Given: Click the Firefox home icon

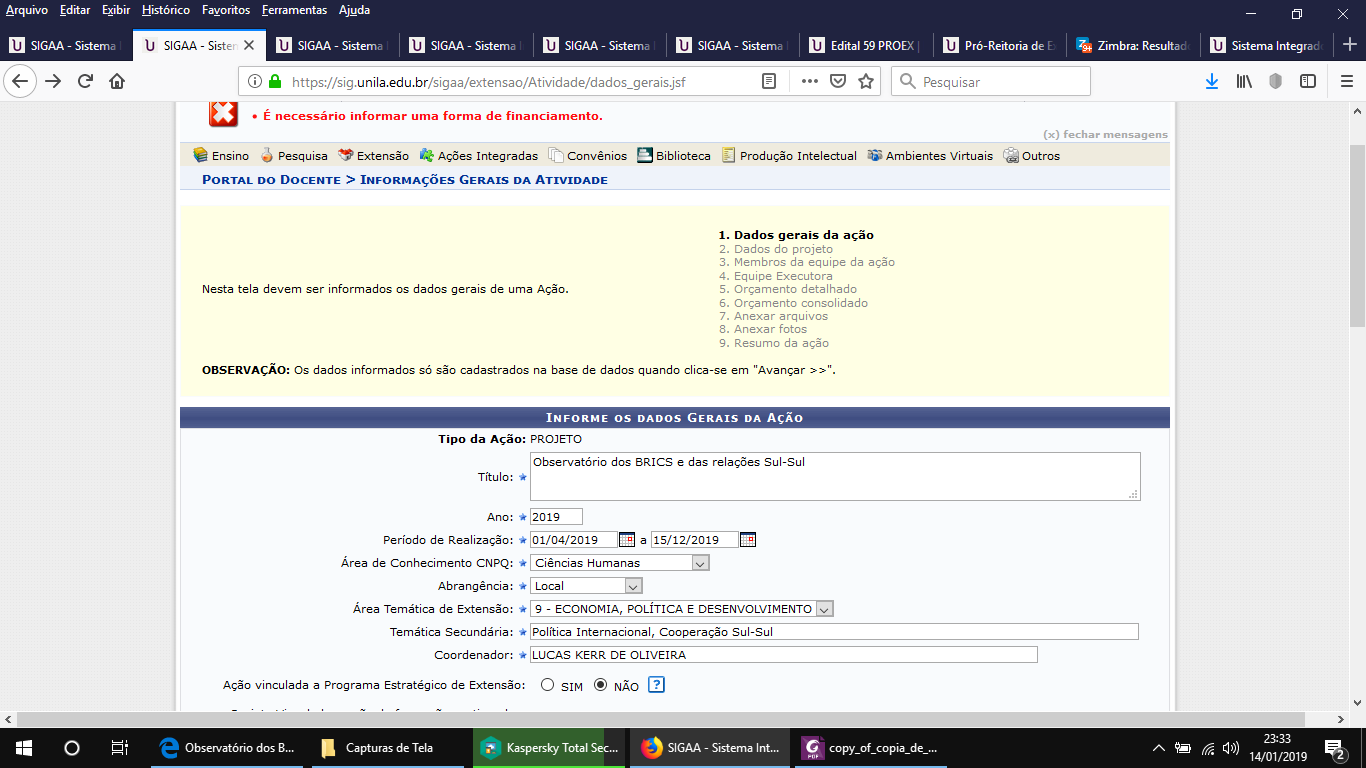Looking at the screenshot, I should click(x=117, y=81).
